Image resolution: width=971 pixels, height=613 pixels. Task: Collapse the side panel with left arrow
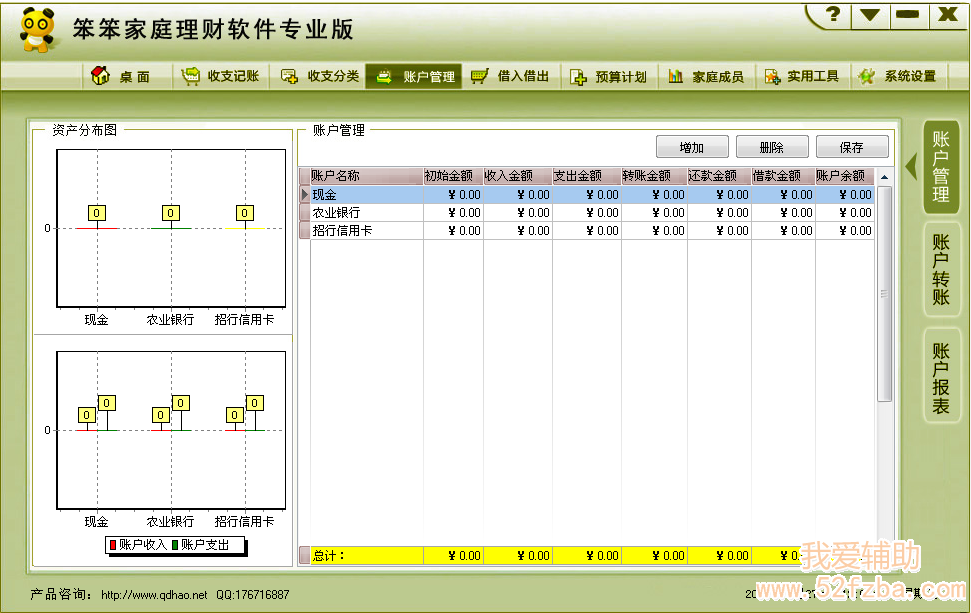911,166
